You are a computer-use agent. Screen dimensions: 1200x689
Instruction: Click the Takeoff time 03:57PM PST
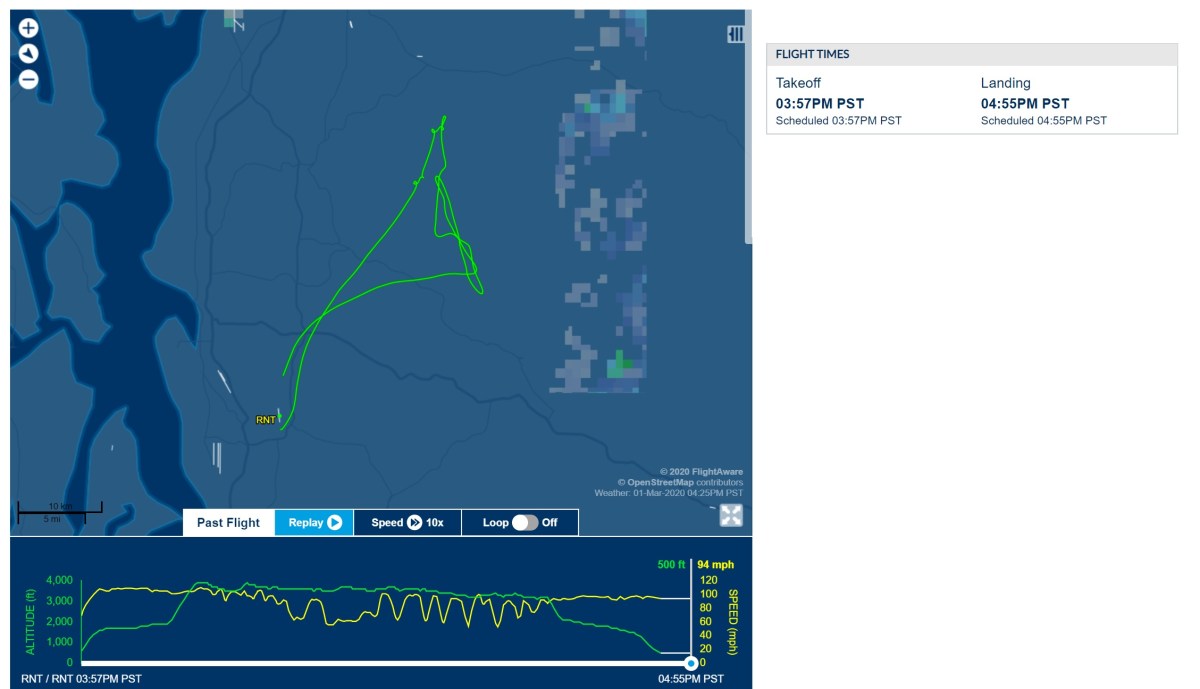tap(820, 103)
